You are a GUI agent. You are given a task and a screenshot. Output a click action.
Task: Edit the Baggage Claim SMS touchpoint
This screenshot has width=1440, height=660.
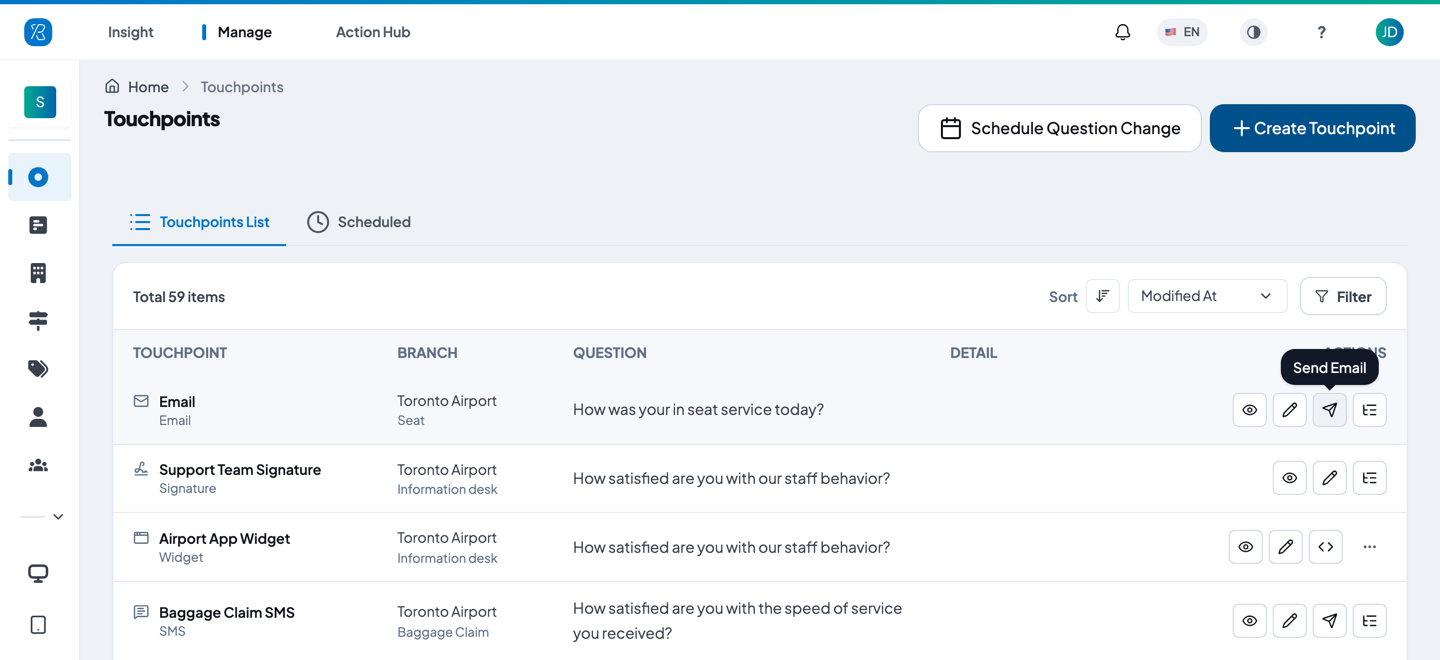click(x=1290, y=621)
